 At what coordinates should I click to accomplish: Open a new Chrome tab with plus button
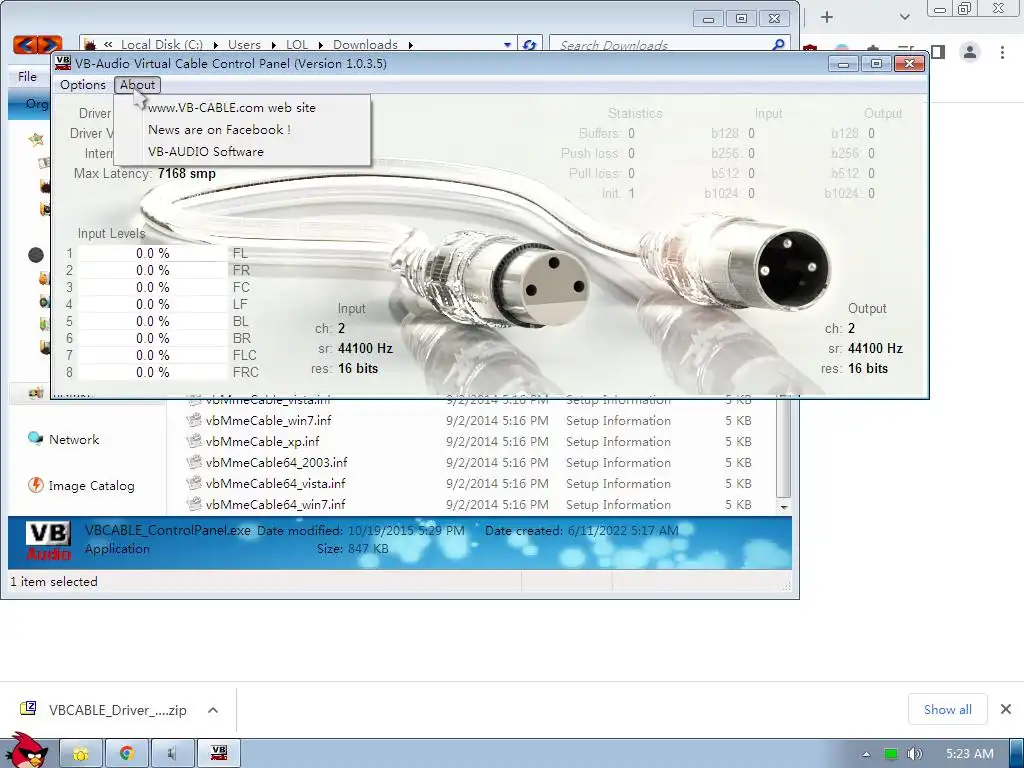click(827, 18)
